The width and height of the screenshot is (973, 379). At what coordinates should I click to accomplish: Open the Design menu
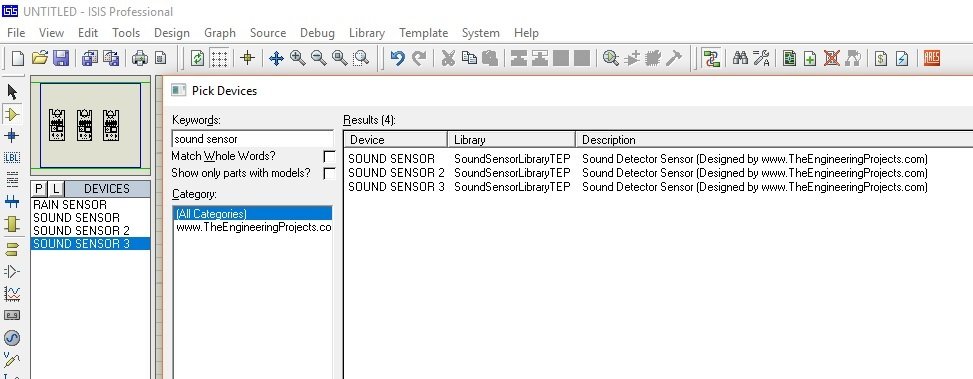coord(172,33)
